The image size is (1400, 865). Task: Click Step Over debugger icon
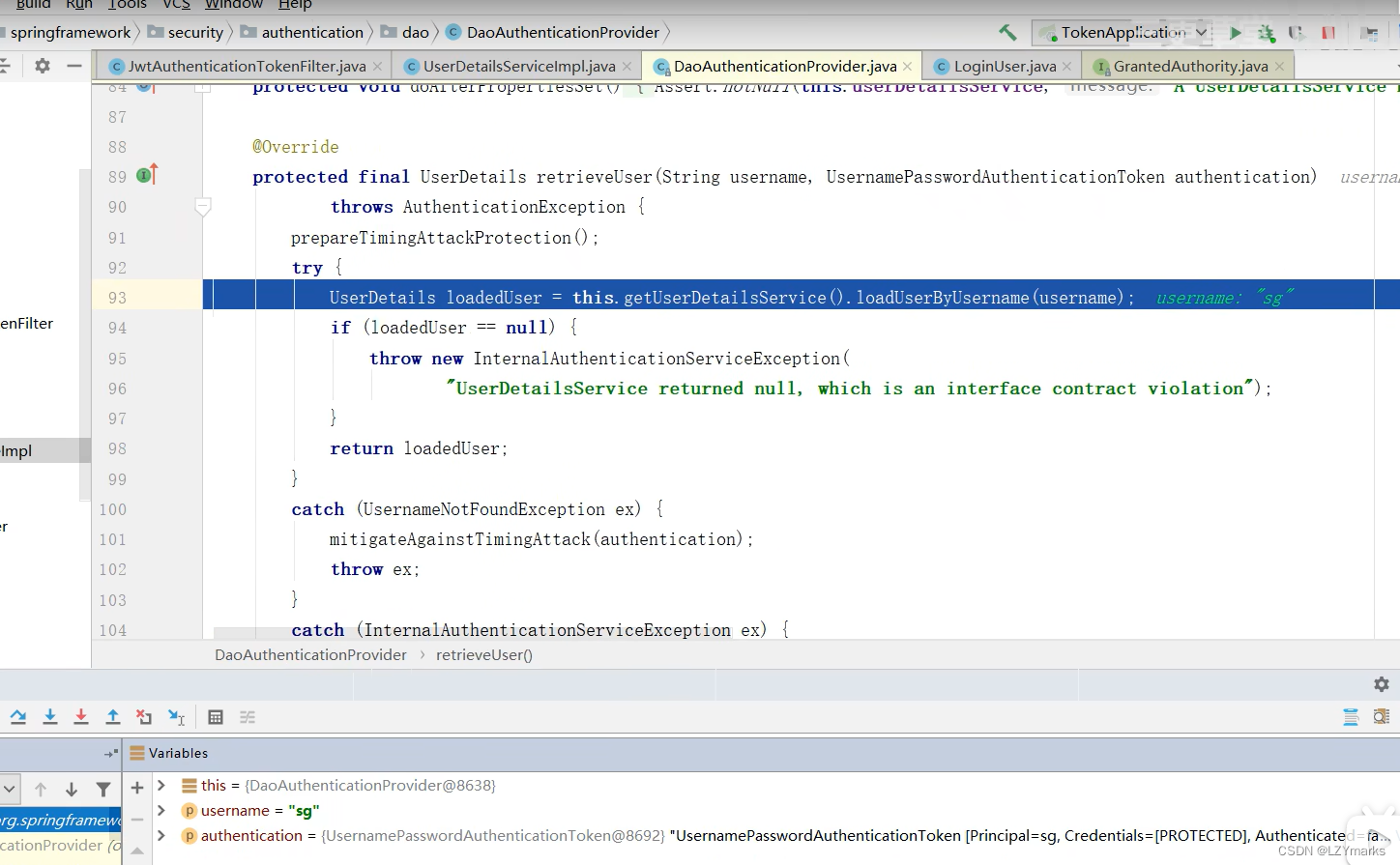(18, 717)
